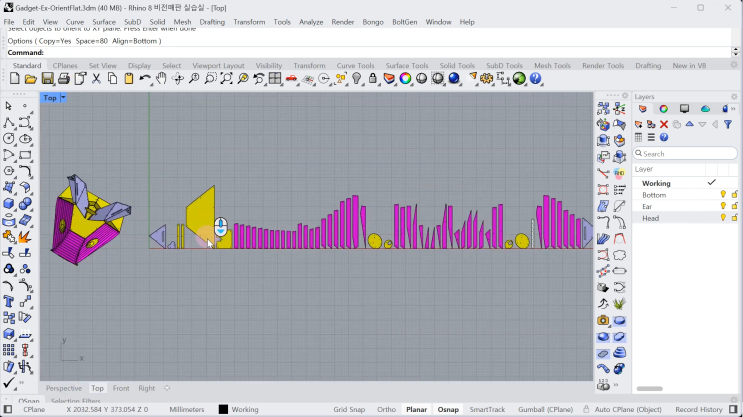This screenshot has height=417, width=743.
Task: Select the Text tool in left sidebar
Action: (x=9, y=301)
